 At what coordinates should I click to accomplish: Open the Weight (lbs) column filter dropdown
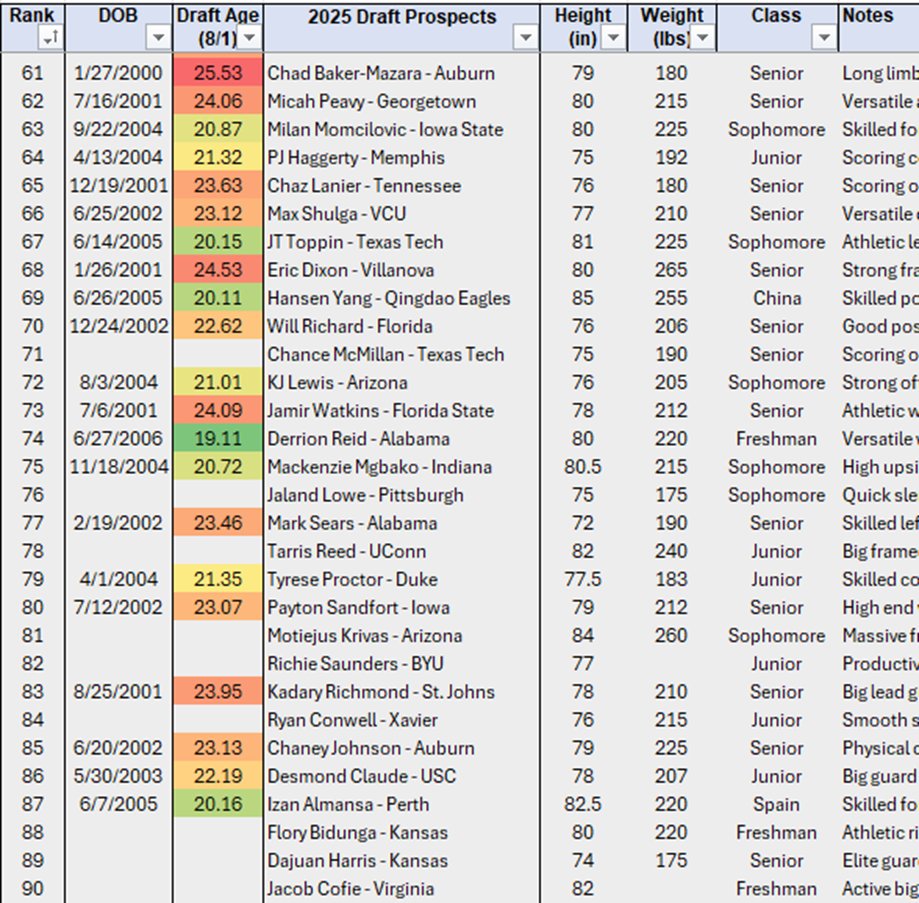point(702,38)
